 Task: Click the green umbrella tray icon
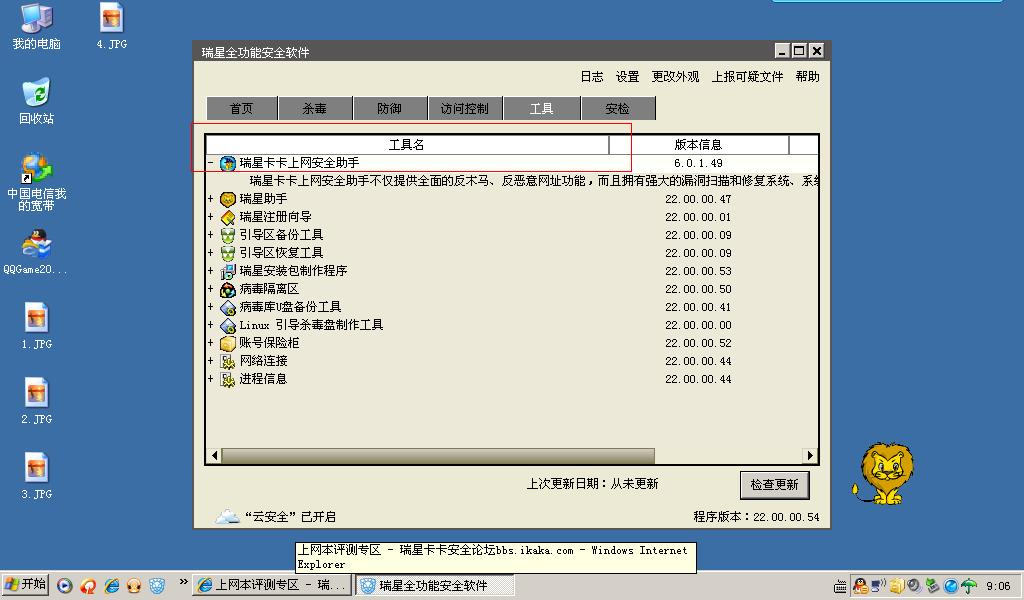tap(968, 586)
